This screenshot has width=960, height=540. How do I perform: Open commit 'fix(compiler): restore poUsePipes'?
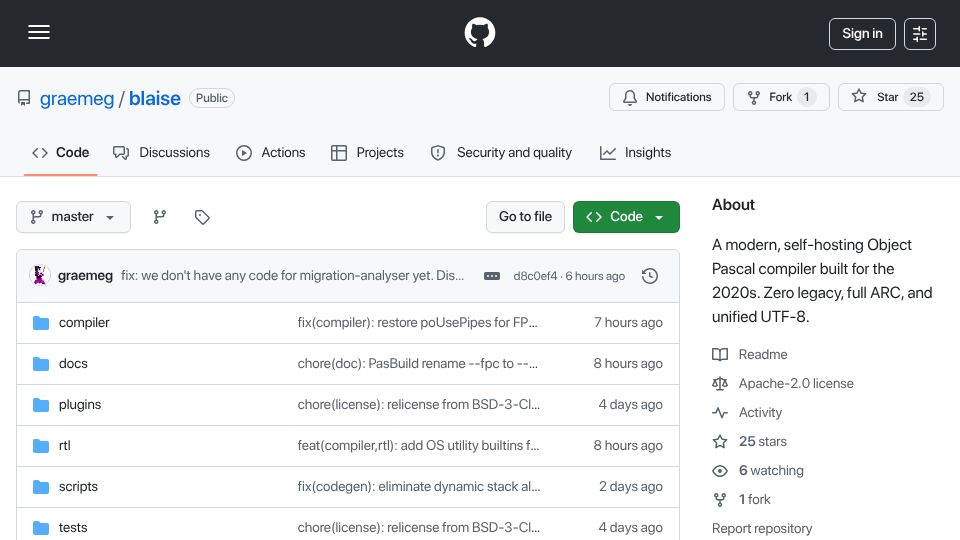pos(418,323)
